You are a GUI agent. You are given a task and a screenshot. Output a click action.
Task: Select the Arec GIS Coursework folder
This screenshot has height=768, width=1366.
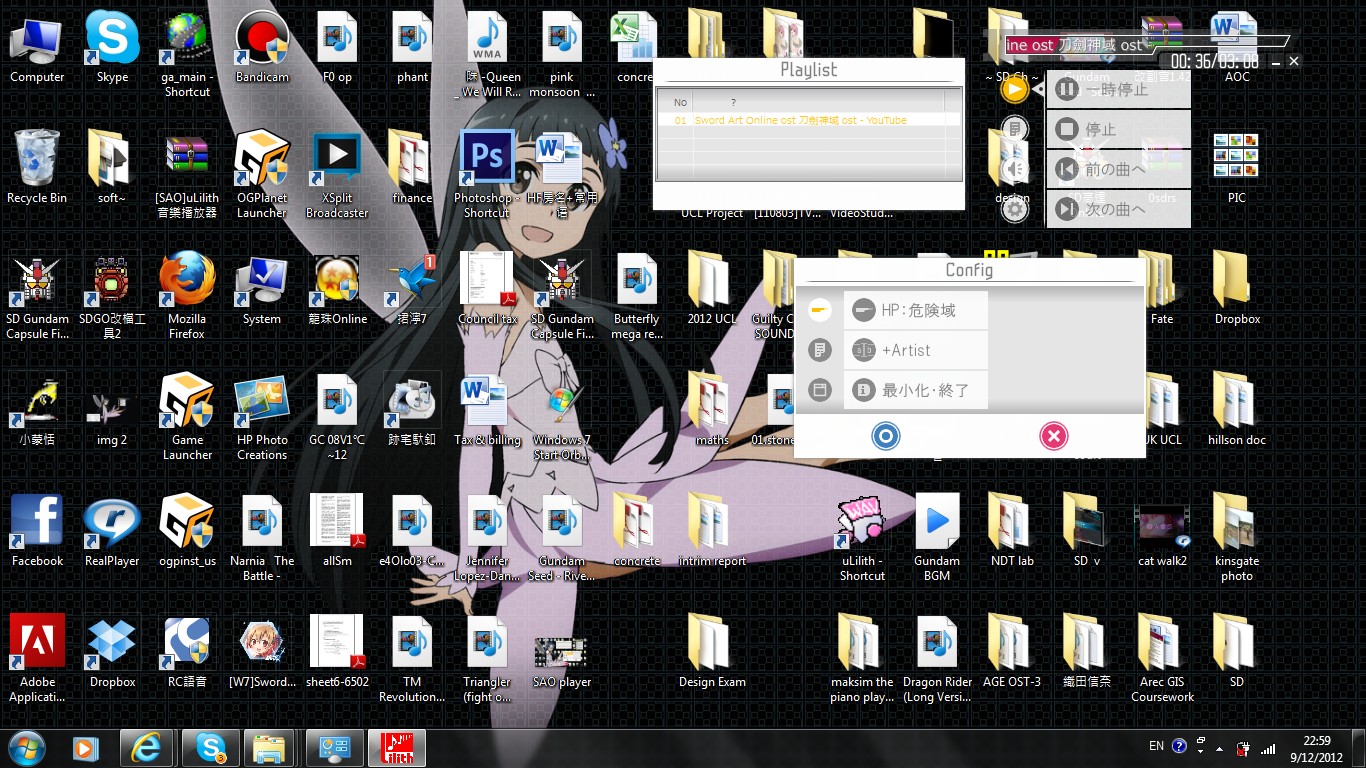(x=1162, y=660)
